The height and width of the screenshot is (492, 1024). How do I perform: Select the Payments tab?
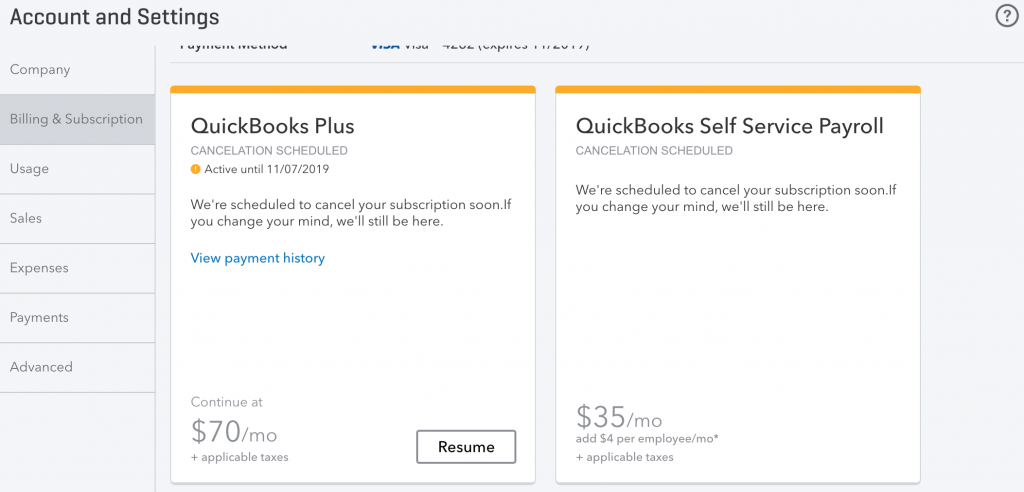coord(39,317)
